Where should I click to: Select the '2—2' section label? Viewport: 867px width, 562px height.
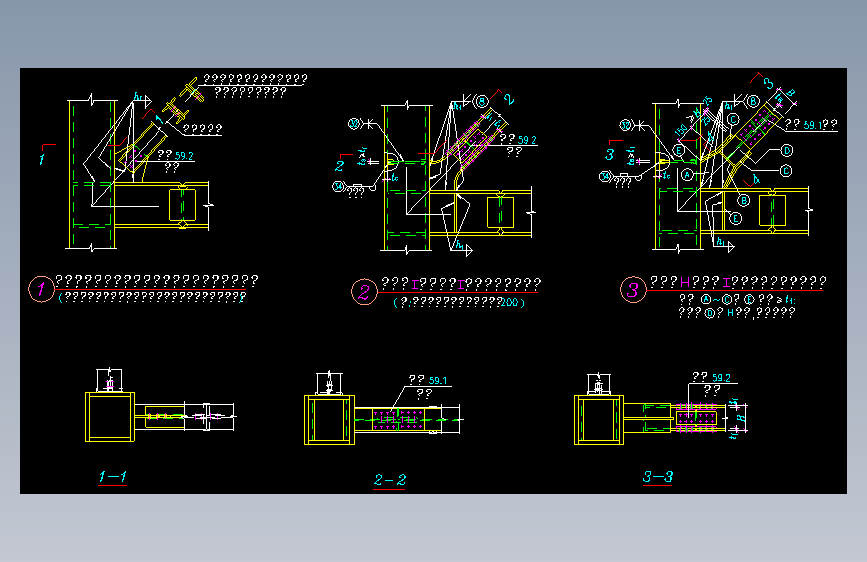coord(390,480)
